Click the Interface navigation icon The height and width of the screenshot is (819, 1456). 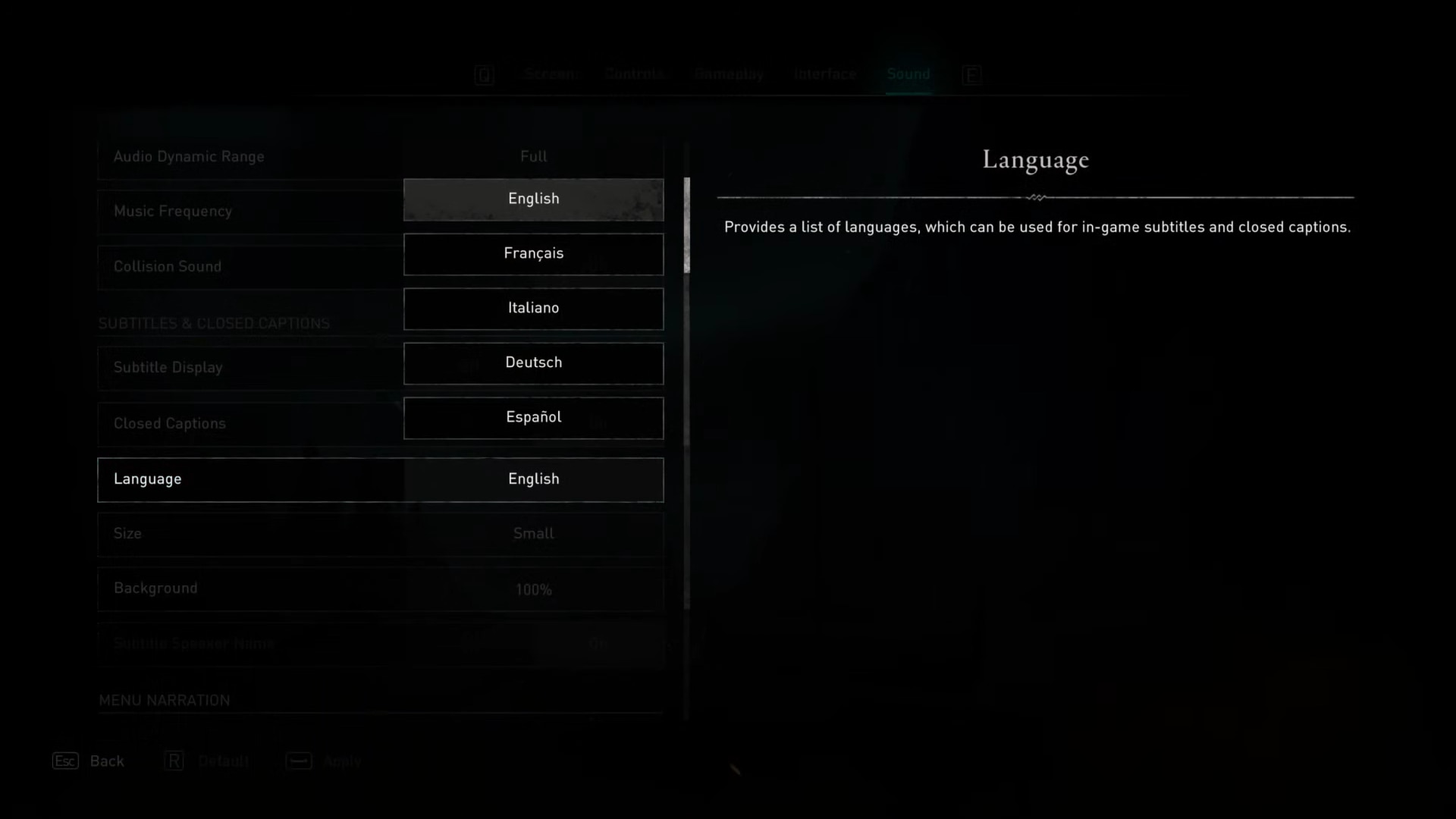tap(824, 74)
